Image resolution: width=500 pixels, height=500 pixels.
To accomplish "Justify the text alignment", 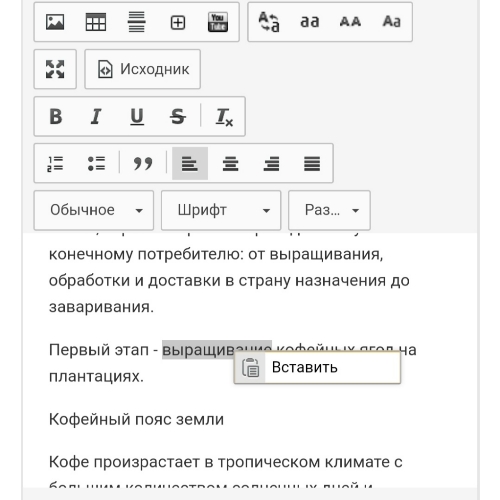I will pyautogui.click(x=312, y=164).
